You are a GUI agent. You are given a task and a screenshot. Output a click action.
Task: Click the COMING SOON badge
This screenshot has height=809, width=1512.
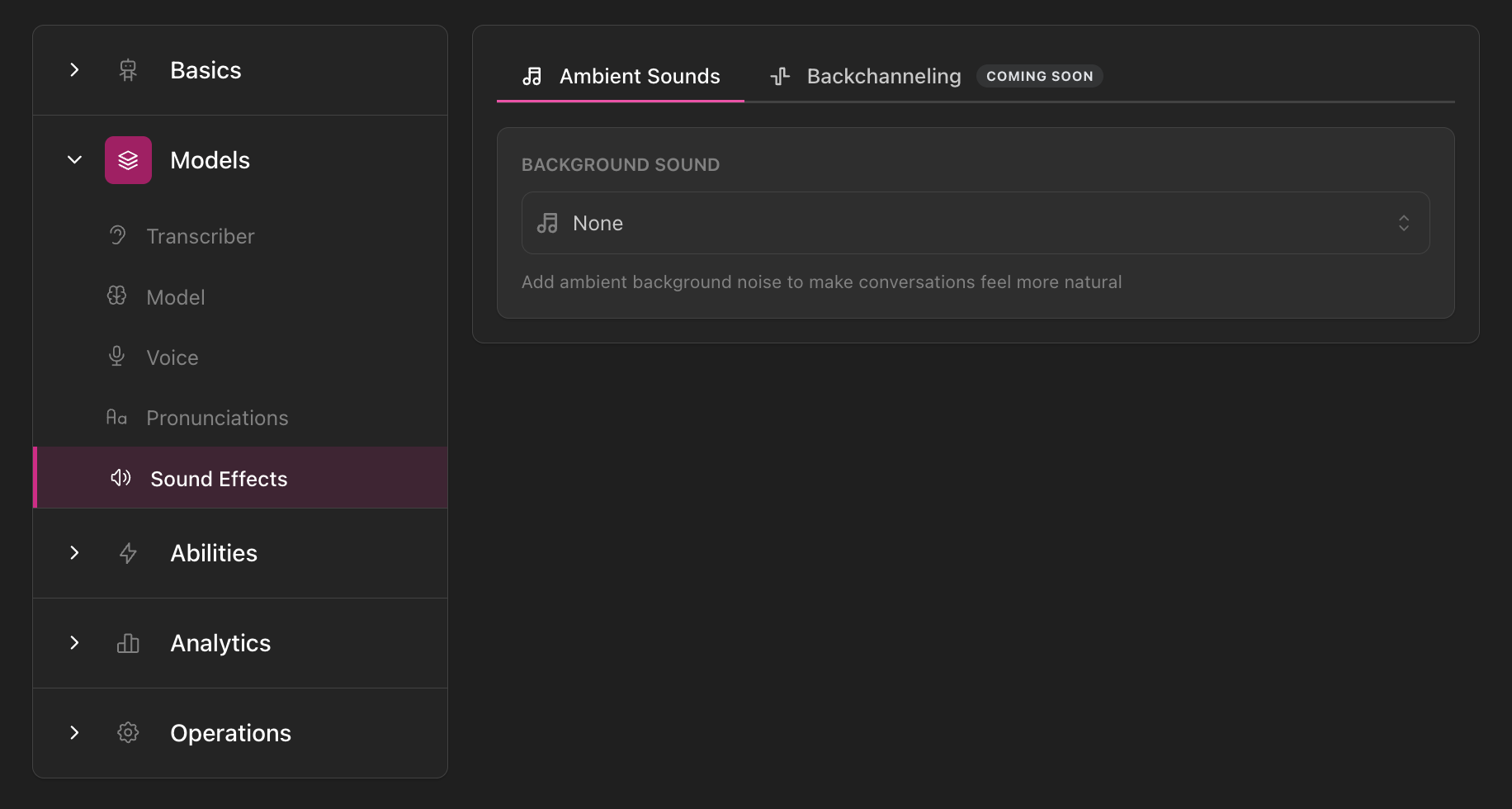click(1039, 75)
